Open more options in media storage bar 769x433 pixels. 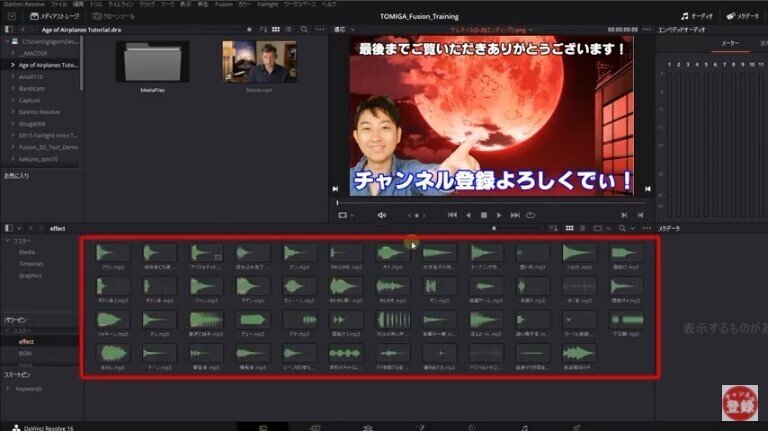pyautogui.click(x=320, y=29)
